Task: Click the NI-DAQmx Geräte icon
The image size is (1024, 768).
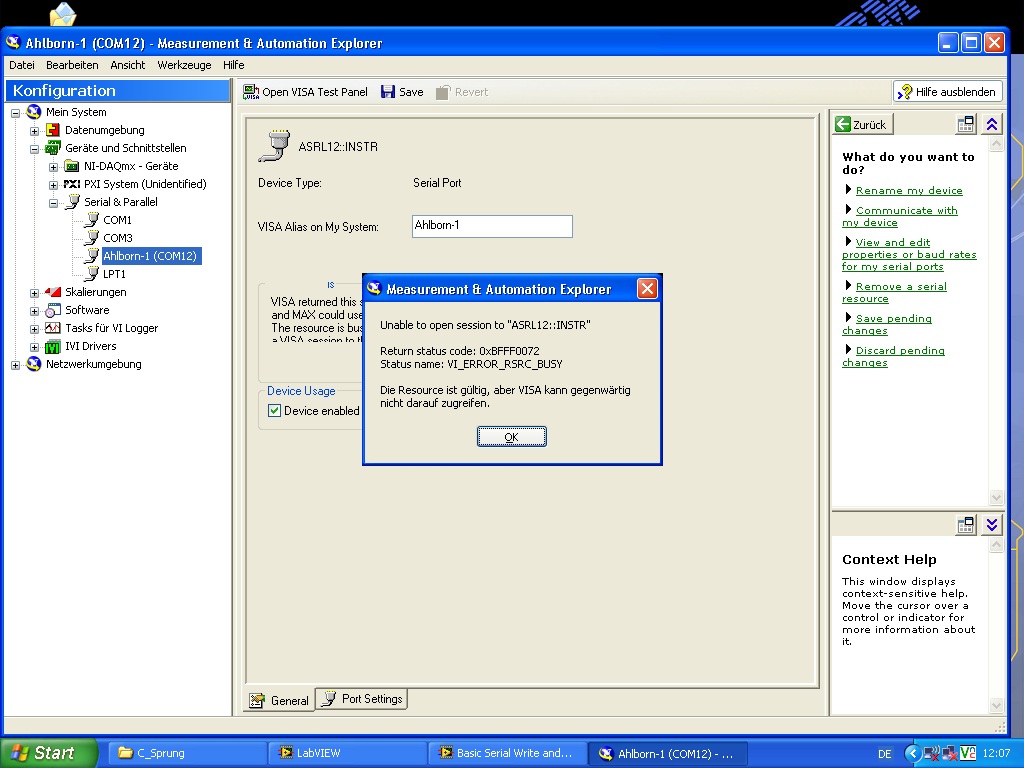Action: coord(72,167)
